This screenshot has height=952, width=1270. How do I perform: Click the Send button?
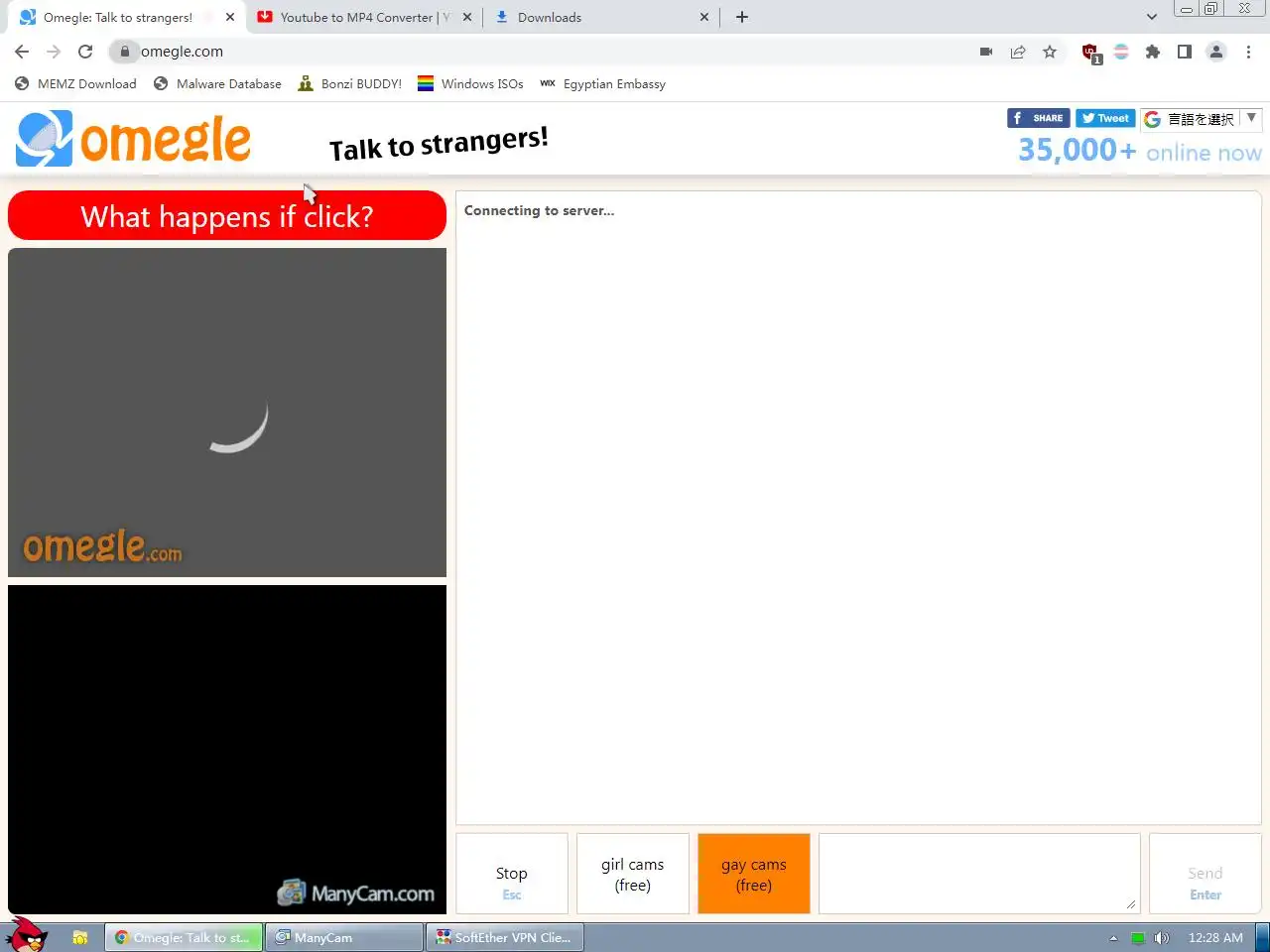(1206, 874)
